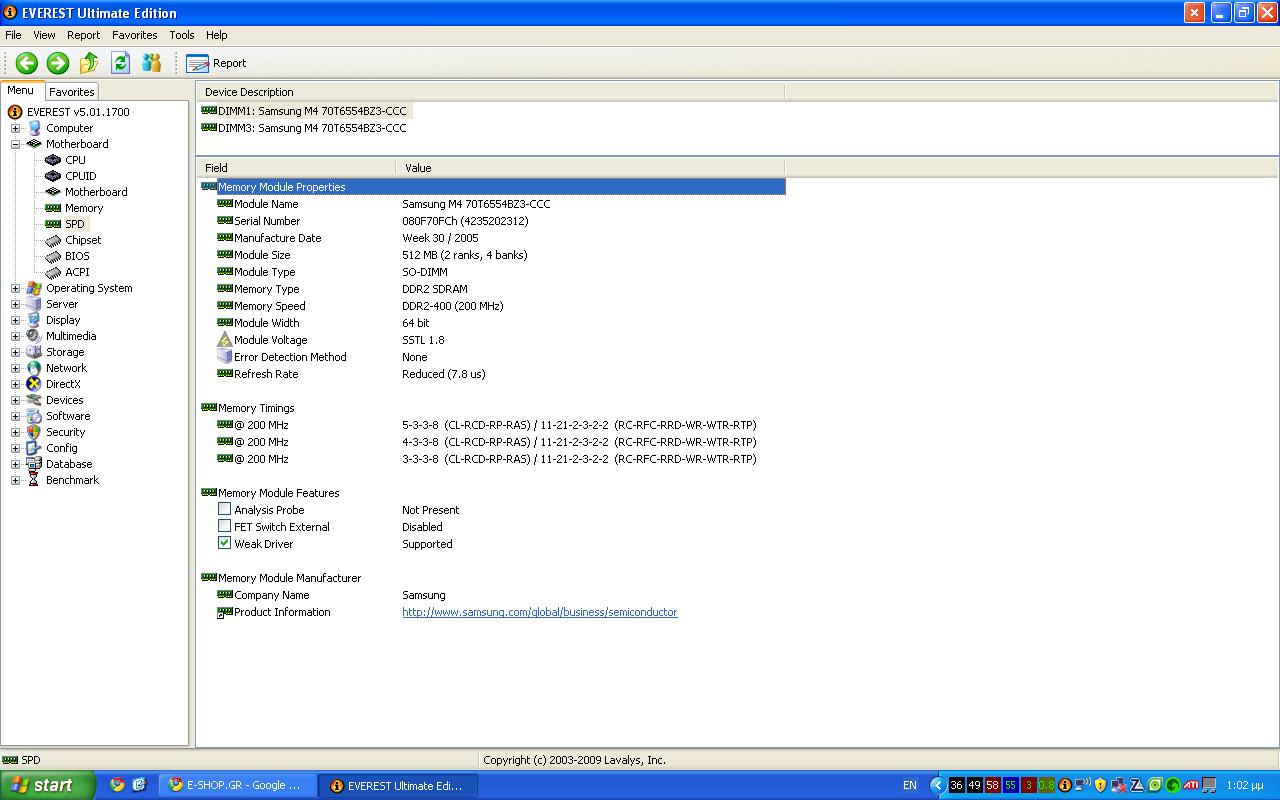The width and height of the screenshot is (1280, 800).
Task: Click the Windows Start button
Action: [47, 785]
